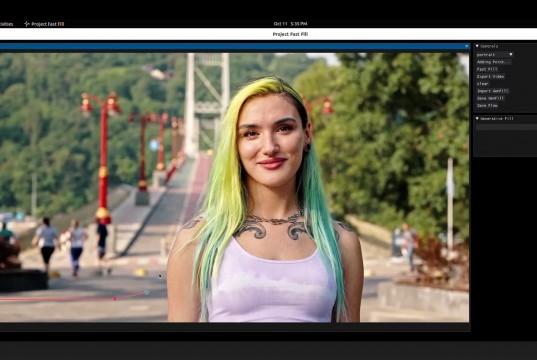Click the Adding Point button
537x360 pixels.
point(494,62)
